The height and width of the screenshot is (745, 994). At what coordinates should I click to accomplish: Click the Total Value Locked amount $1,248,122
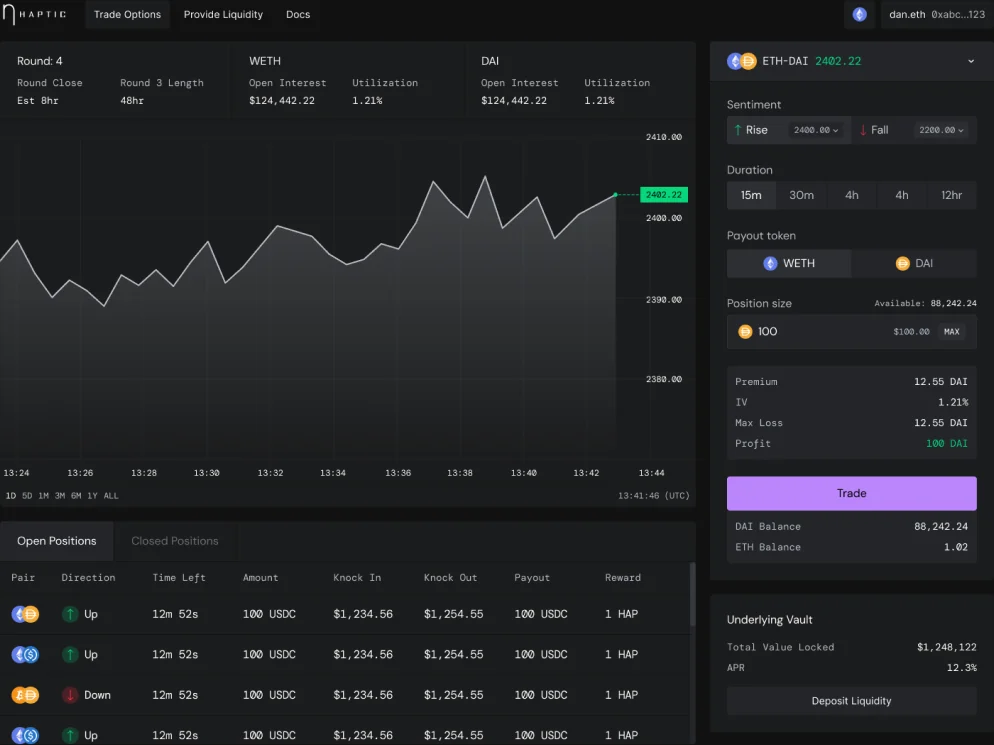click(946, 647)
